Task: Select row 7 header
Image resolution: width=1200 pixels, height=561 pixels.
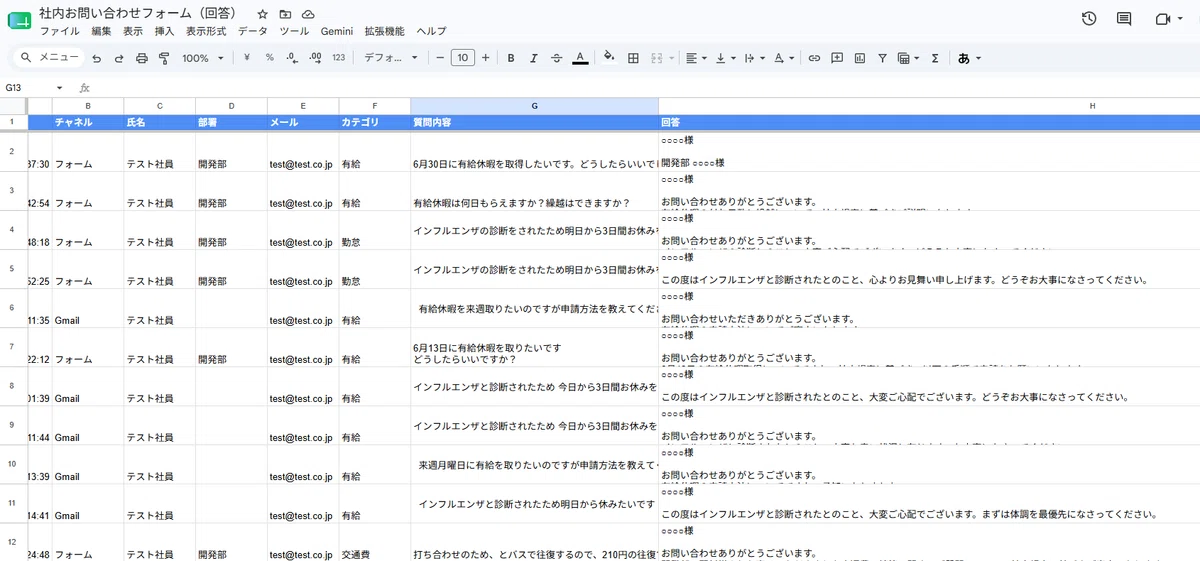Action: pyautogui.click(x=12, y=347)
